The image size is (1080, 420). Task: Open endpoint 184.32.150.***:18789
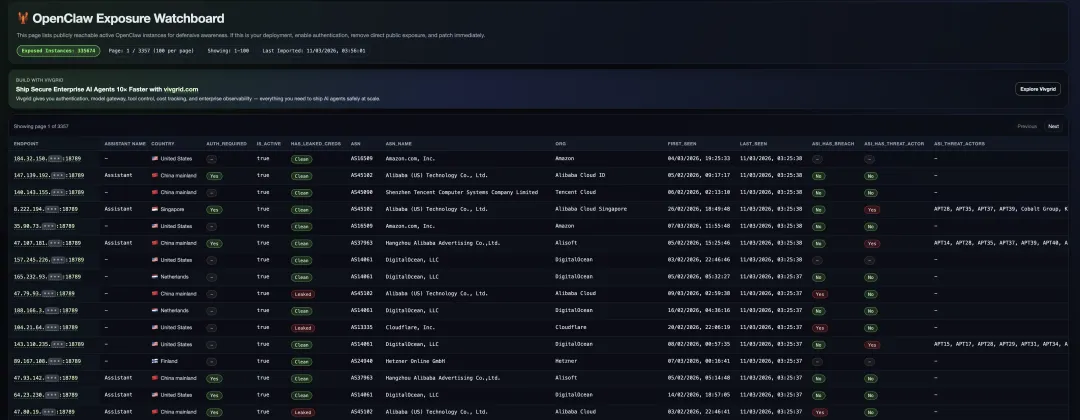[x=49, y=158]
